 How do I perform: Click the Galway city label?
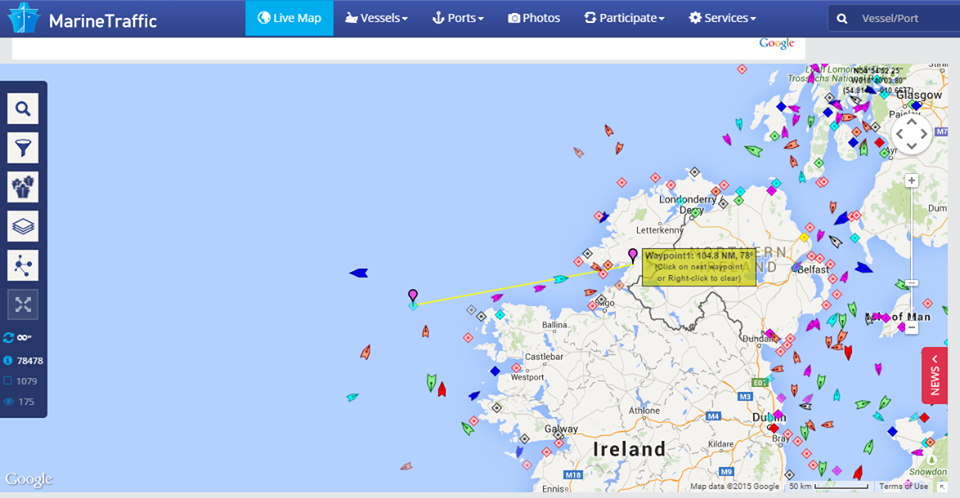click(561, 429)
